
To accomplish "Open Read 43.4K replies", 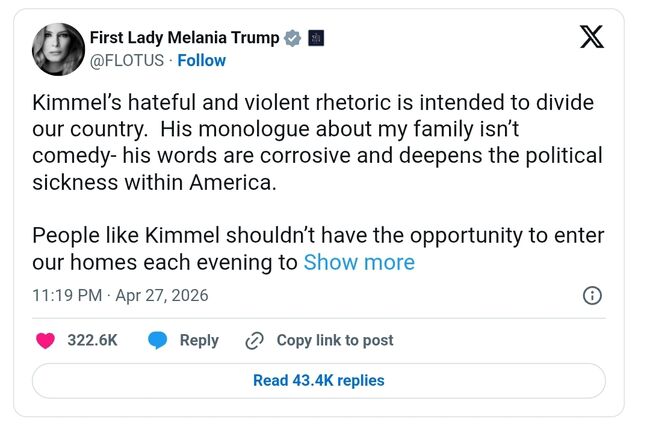I will (318, 380).
